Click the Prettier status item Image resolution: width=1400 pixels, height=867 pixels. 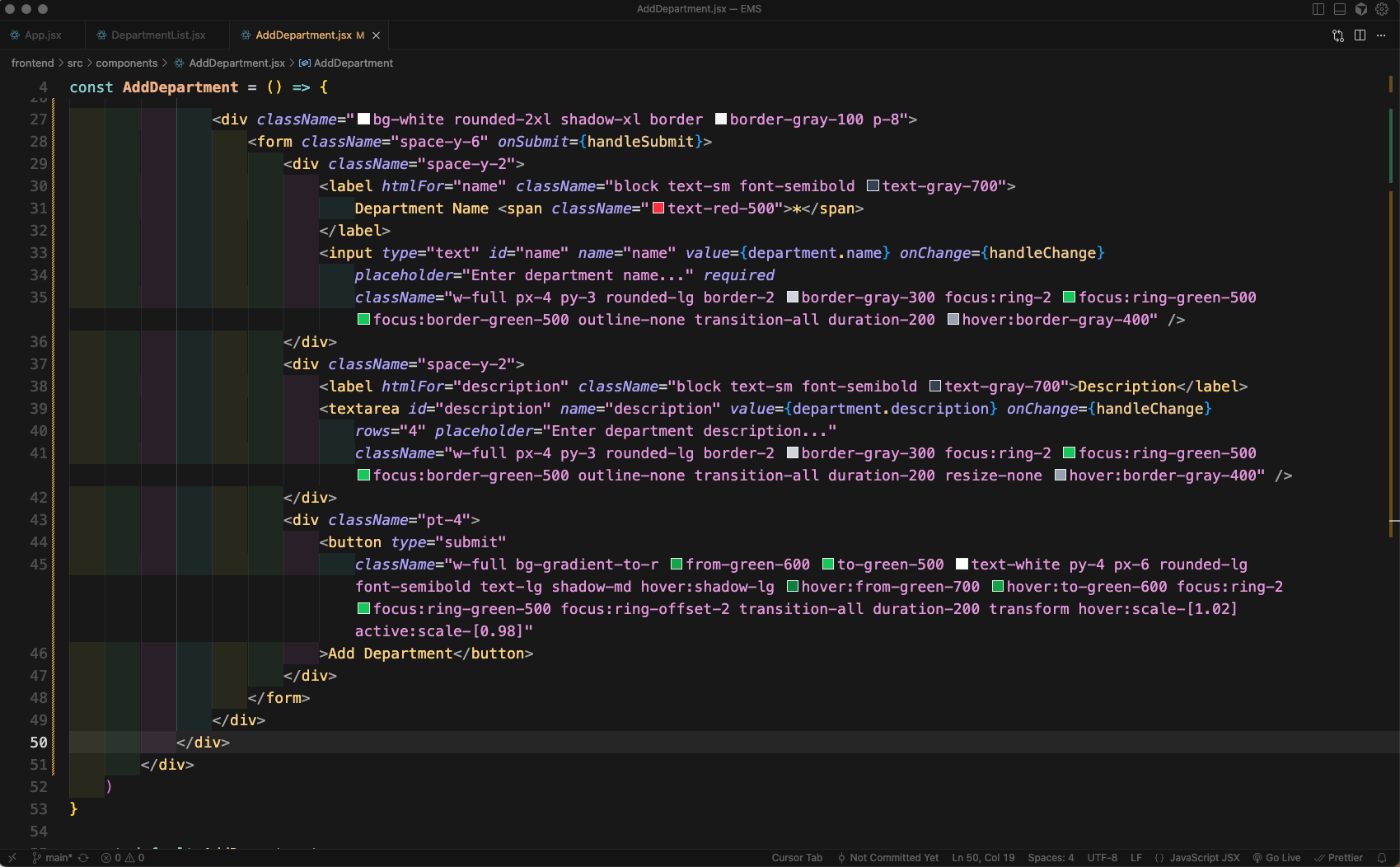coord(1338,858)
